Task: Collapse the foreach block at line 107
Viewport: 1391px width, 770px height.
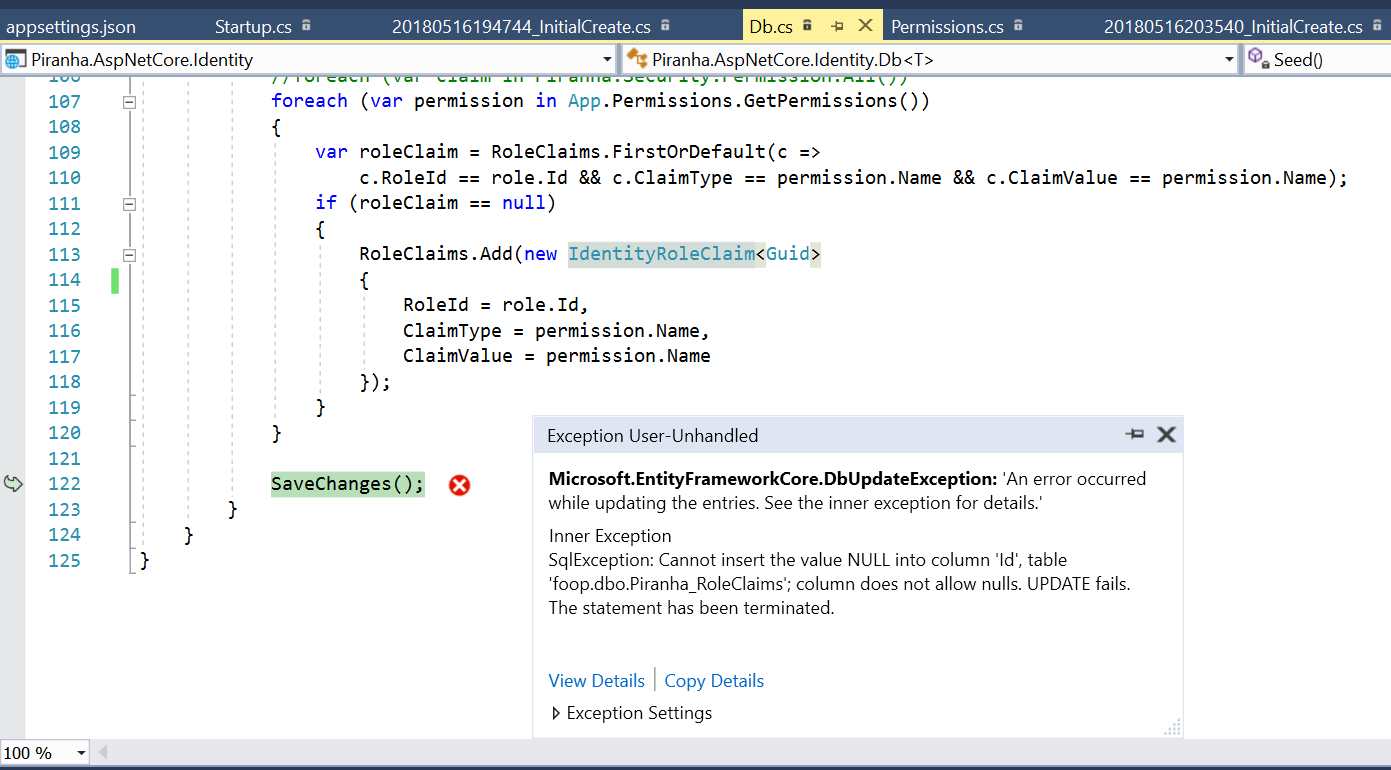Action: point(129,101)
